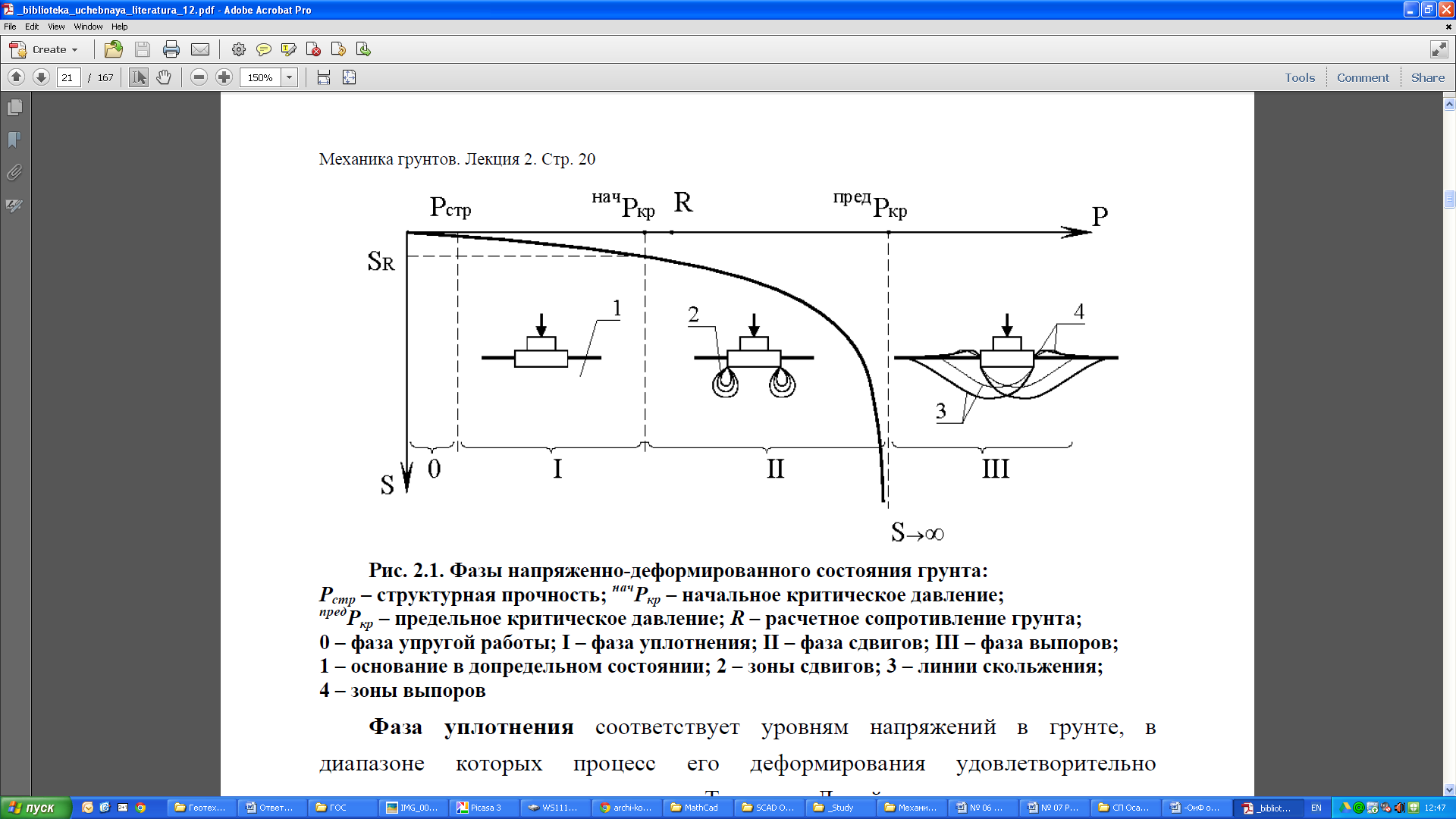The width and height of the screenshot is (1456, 819).
Task: Click Google Drive tray icon
Action: [x=1345, y=808]
